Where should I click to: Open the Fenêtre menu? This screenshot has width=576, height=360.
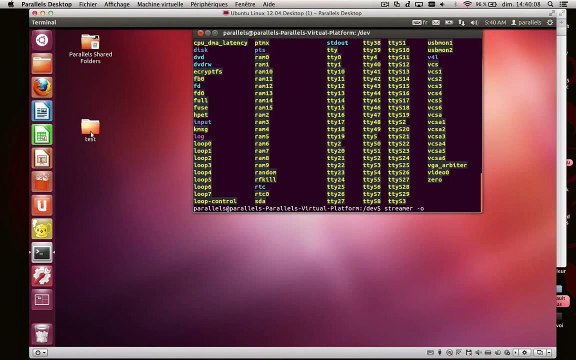(x=245, y=4)
